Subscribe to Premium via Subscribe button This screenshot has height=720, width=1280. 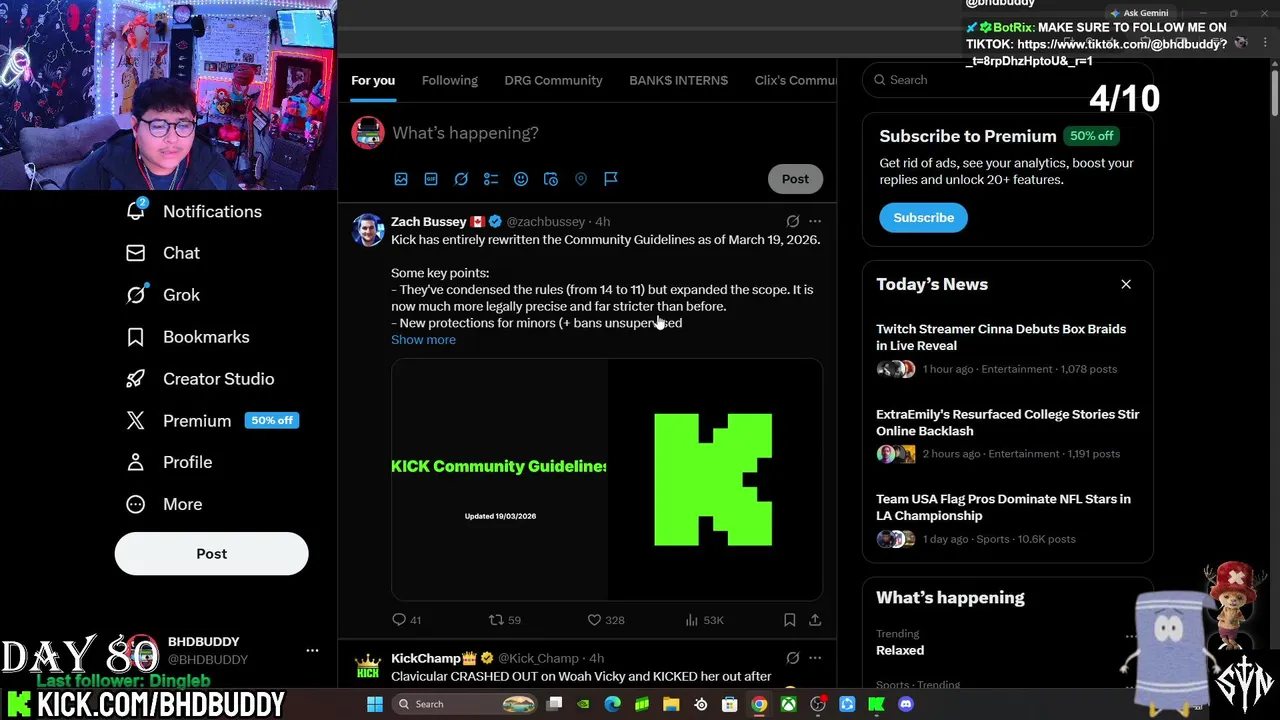(x=923, y=218)
